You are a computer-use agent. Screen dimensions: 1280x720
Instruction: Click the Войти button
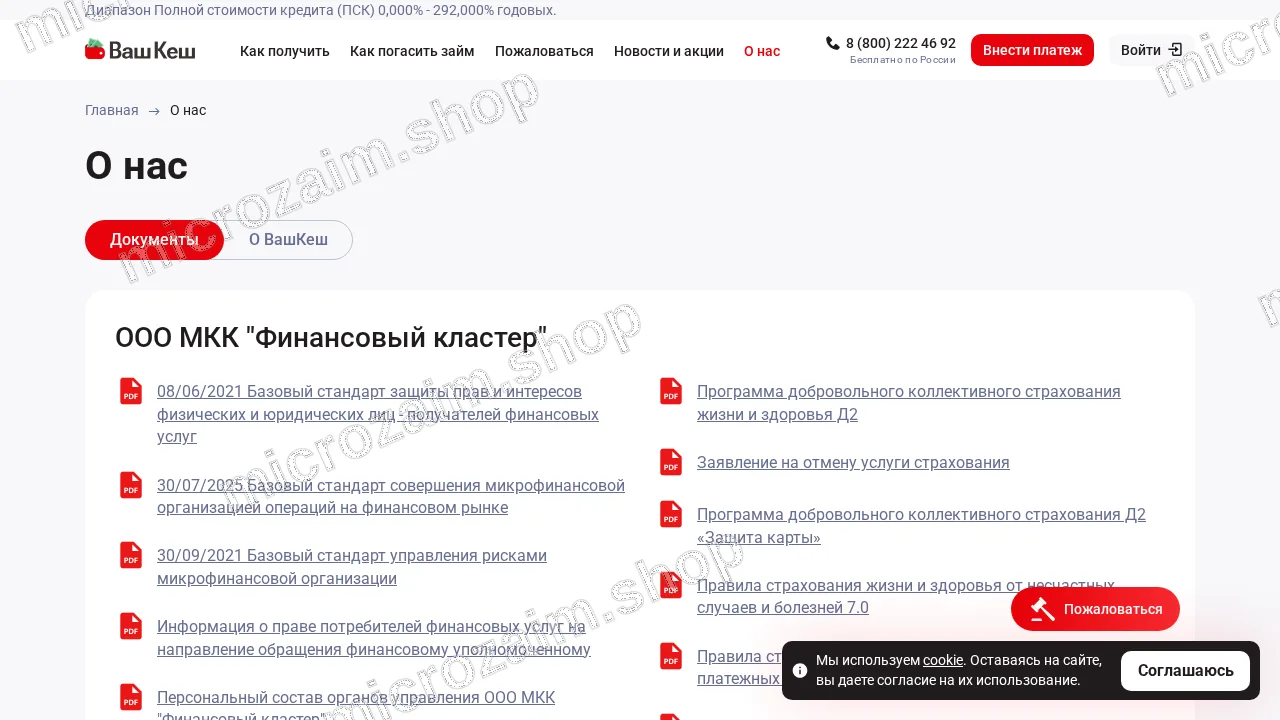(x=1151, y=50)
